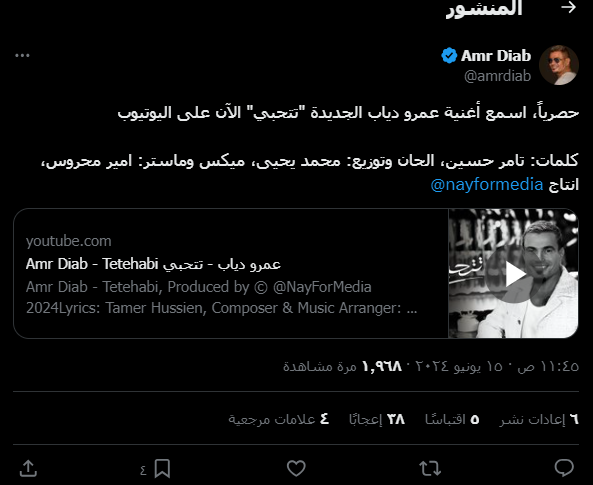Go back using the arrow icon
Viewport: 593px width, 485px height.
(x=568, y=8)
